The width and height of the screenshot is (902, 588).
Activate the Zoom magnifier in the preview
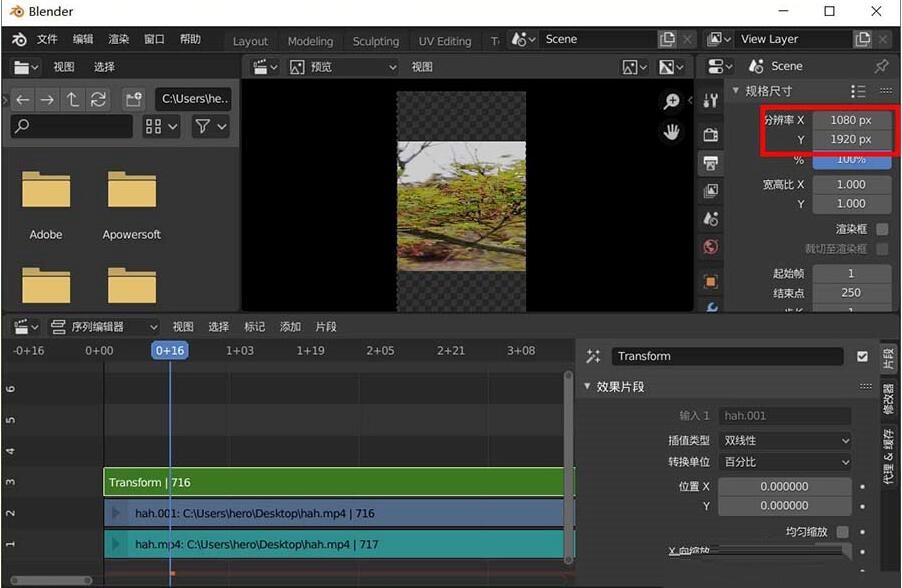671,101
